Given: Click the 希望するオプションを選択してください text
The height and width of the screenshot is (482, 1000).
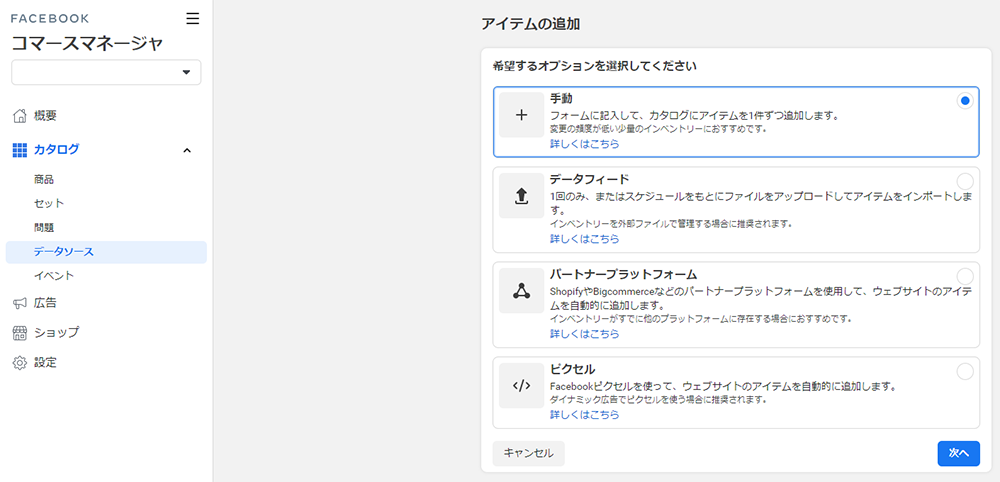Looking at the screenshot, I should pyautogui.click(x=594, y=66).
